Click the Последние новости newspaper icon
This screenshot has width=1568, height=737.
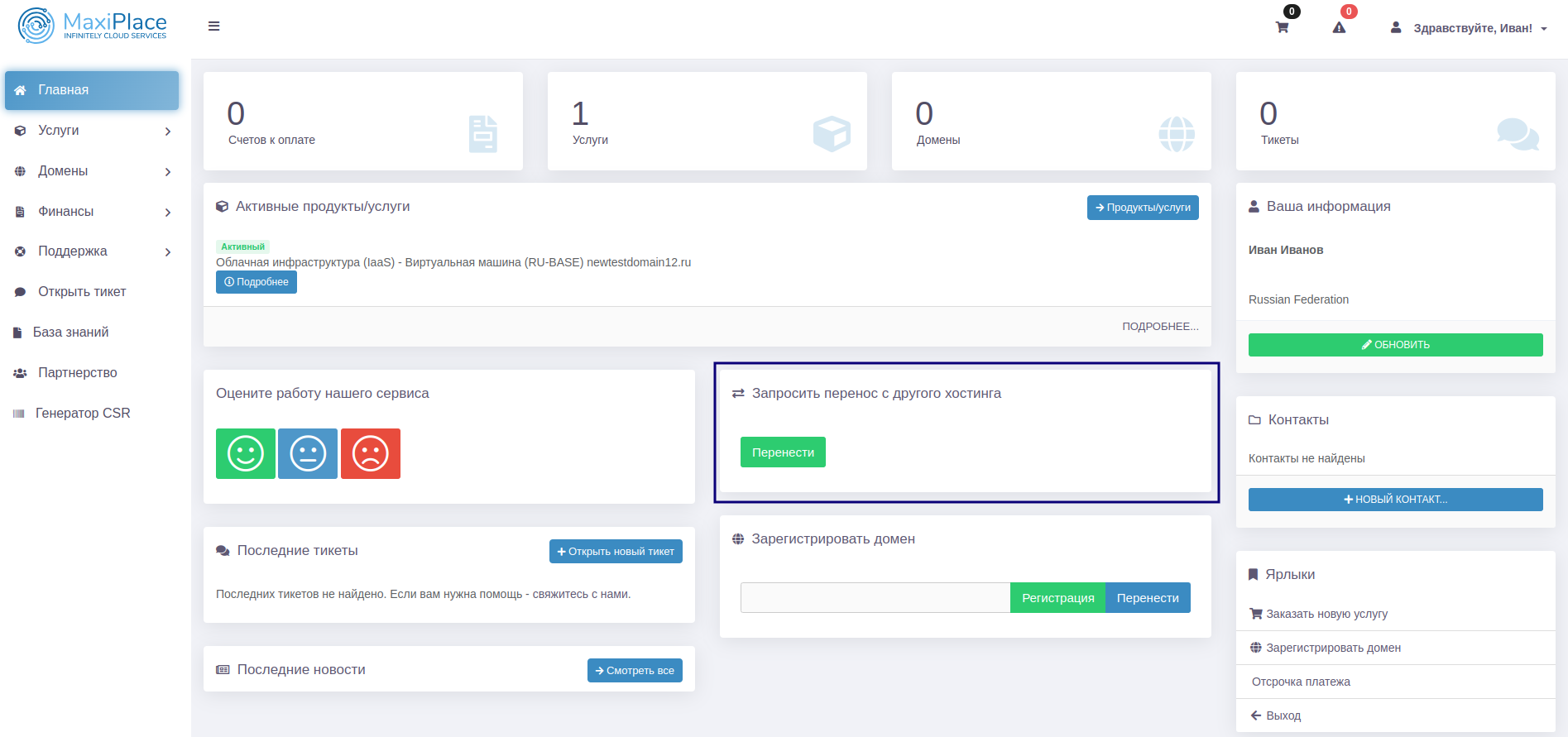223,670
